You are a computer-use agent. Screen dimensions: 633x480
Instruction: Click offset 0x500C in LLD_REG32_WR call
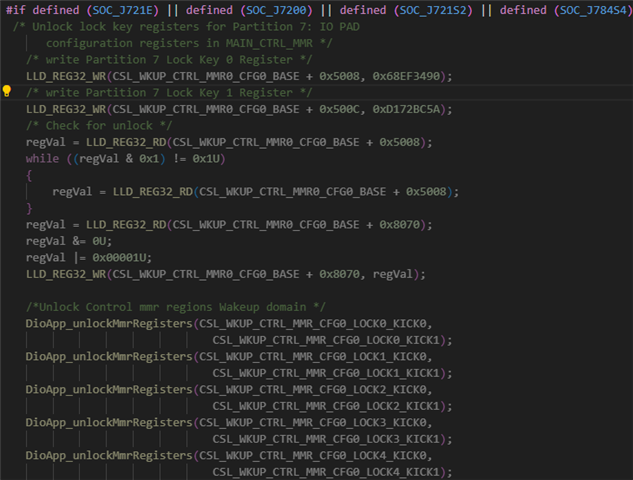pos(339,109)
